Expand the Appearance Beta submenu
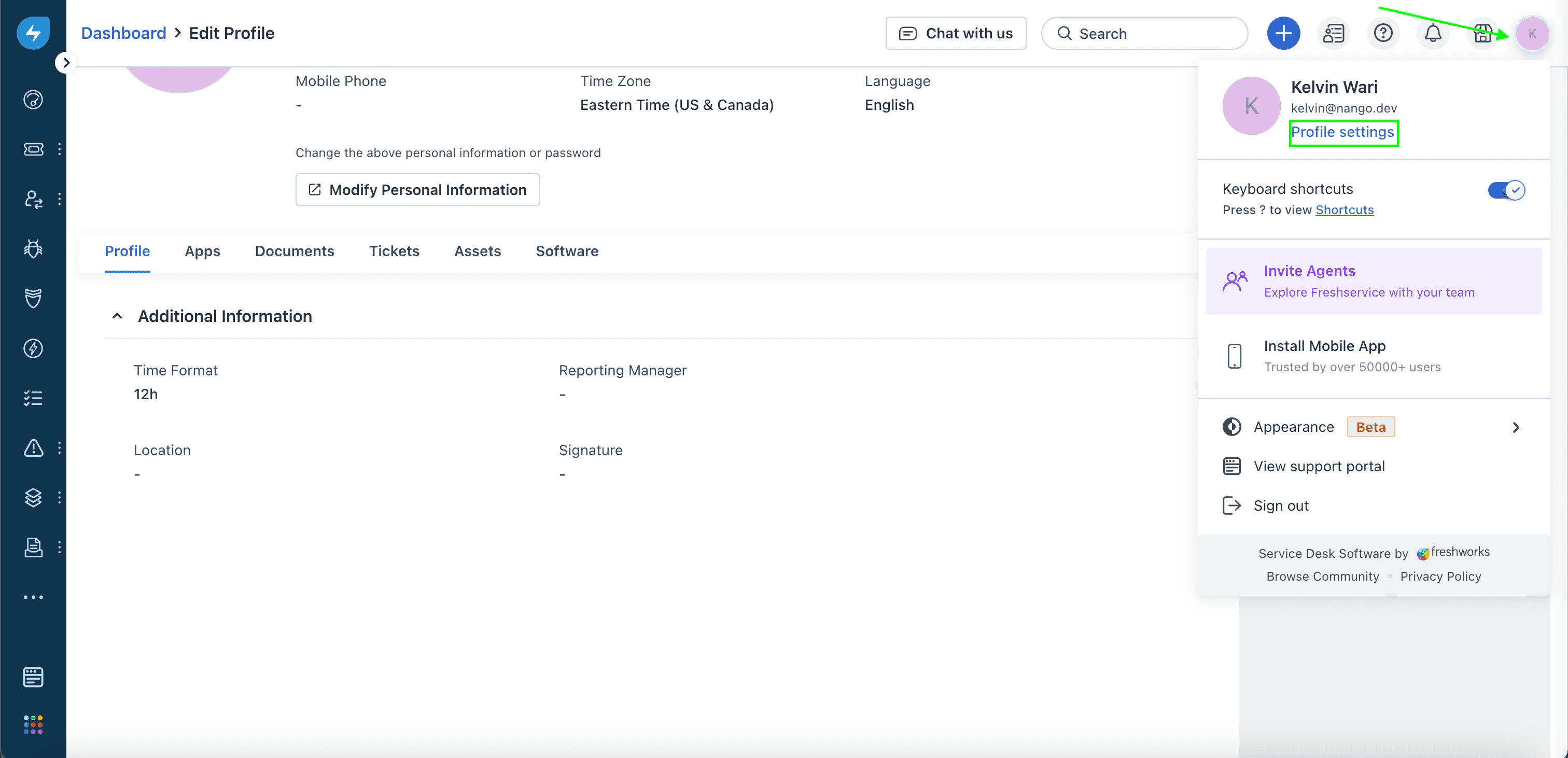The height and width of the screenshot is (758, 1568). pyautogui.click(x=1516, y=427)
